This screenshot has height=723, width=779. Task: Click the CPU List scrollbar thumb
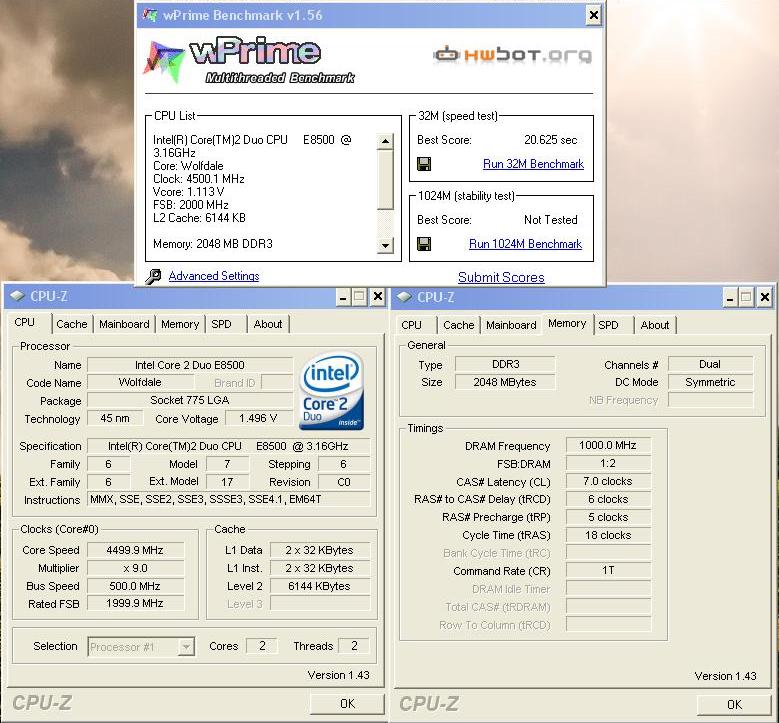[x=385, y=180]
